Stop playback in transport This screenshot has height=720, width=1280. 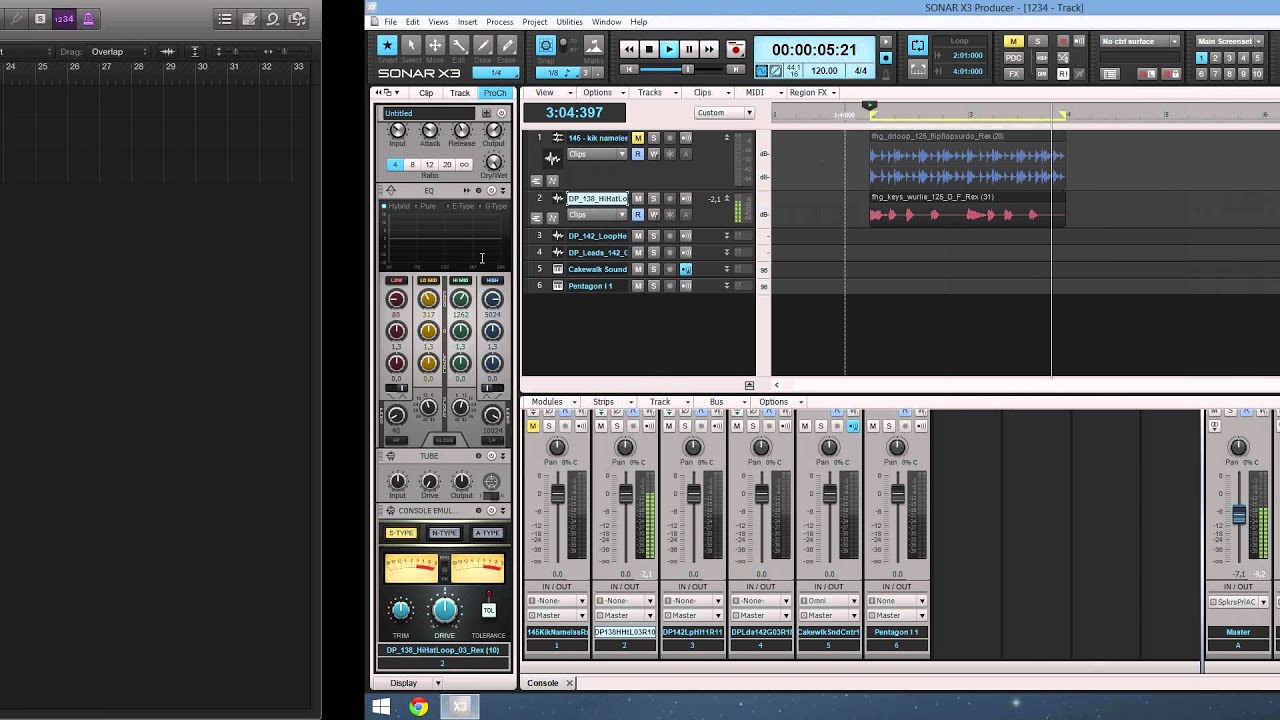coord(649,49)
